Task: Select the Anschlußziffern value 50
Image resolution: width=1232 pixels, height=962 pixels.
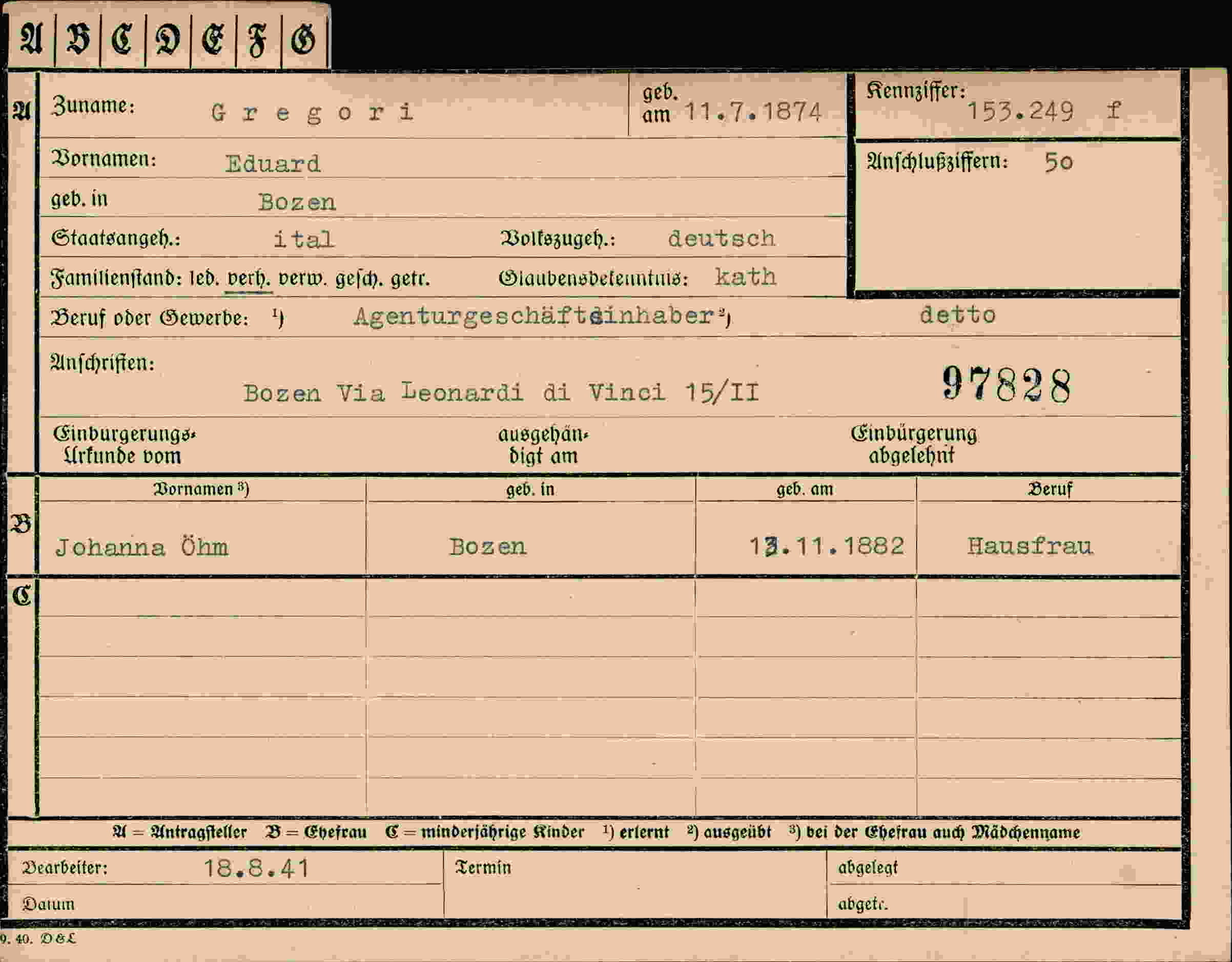Action: point(1058,162)
